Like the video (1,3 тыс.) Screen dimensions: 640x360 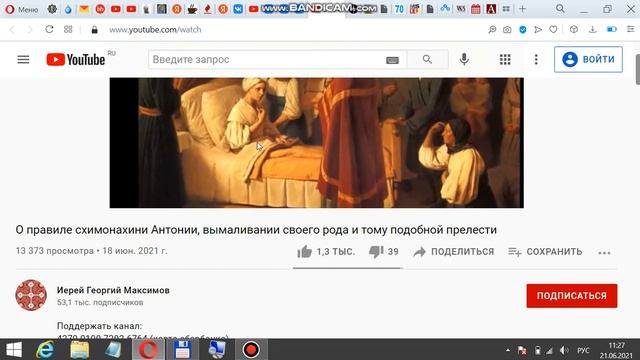point(326,251)
